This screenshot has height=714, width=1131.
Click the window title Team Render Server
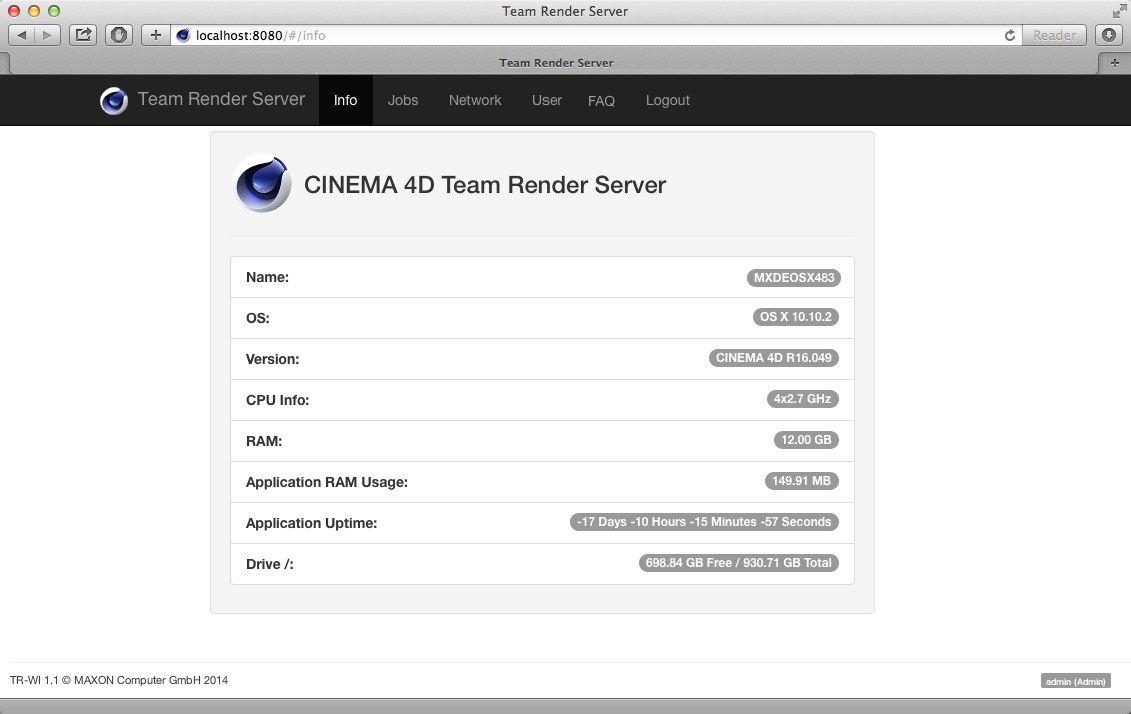(x=565, y=11)
